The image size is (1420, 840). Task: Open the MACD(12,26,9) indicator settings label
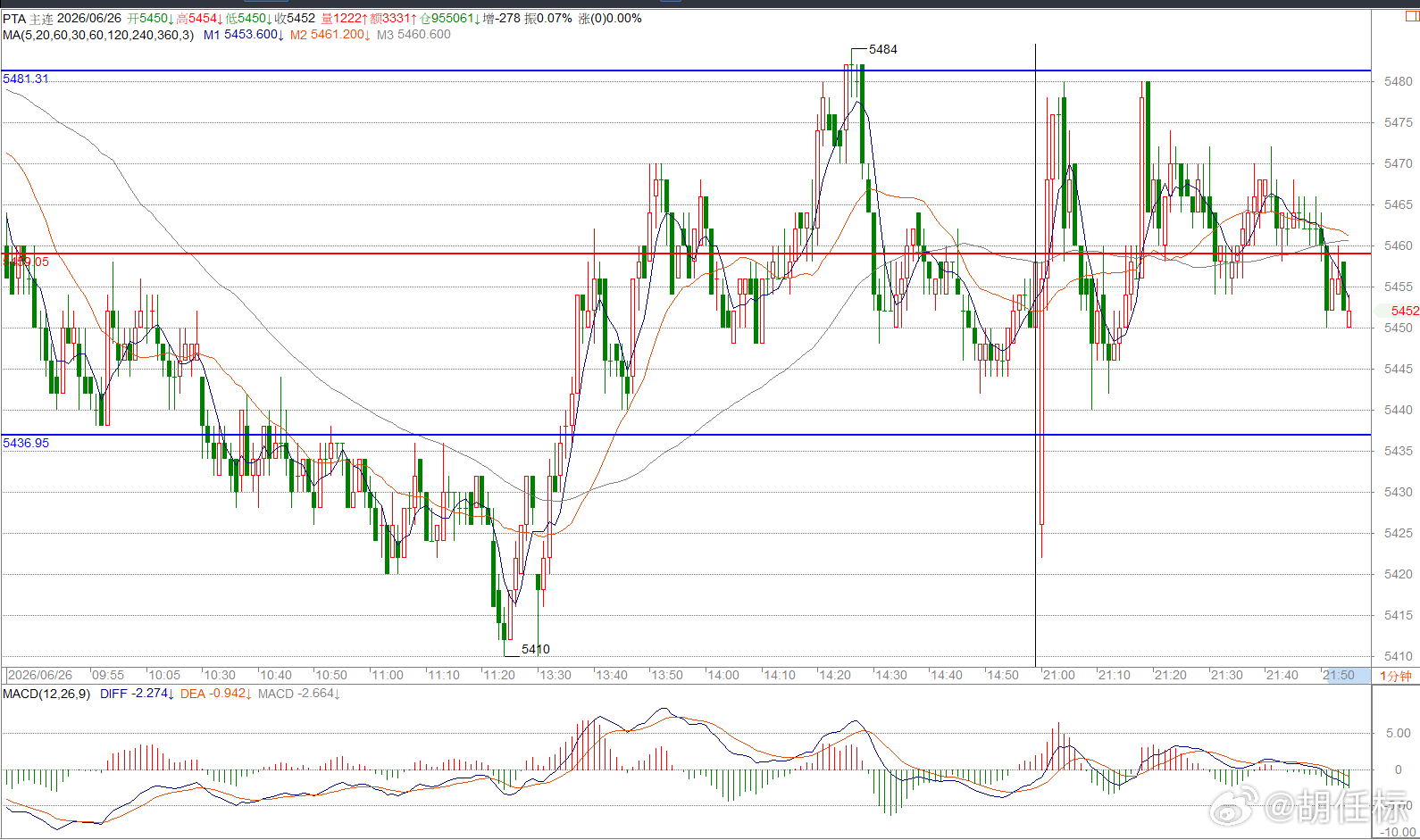click(x=46, y=694)
